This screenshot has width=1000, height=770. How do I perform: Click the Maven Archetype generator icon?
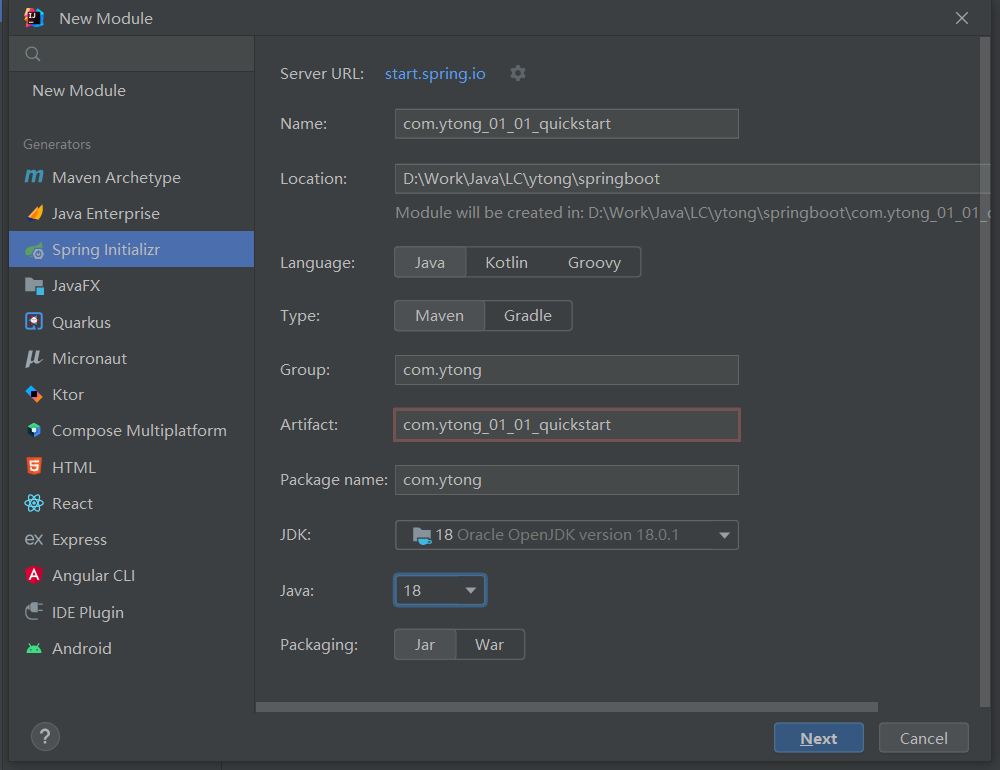click(x=34, y=177)
